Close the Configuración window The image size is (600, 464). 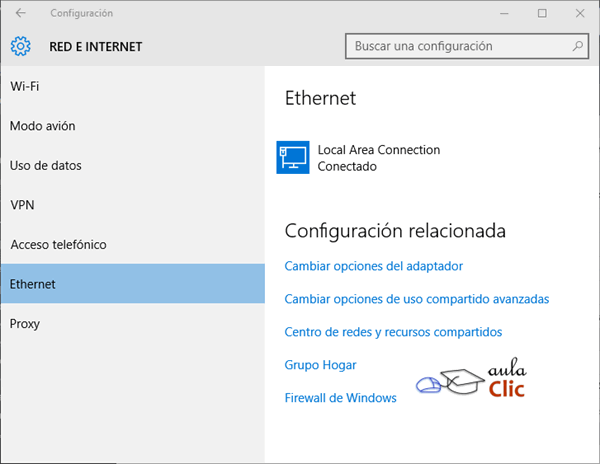click(580, 13)
